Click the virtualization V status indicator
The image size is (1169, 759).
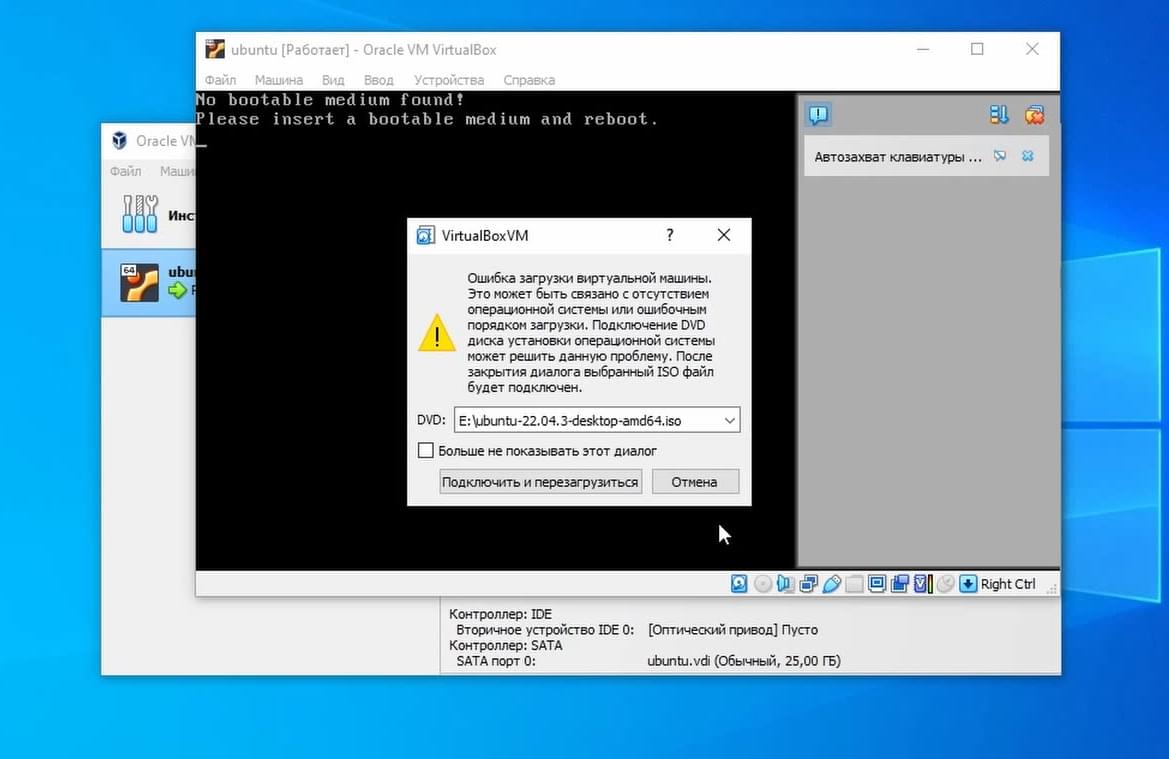point(923,584)
